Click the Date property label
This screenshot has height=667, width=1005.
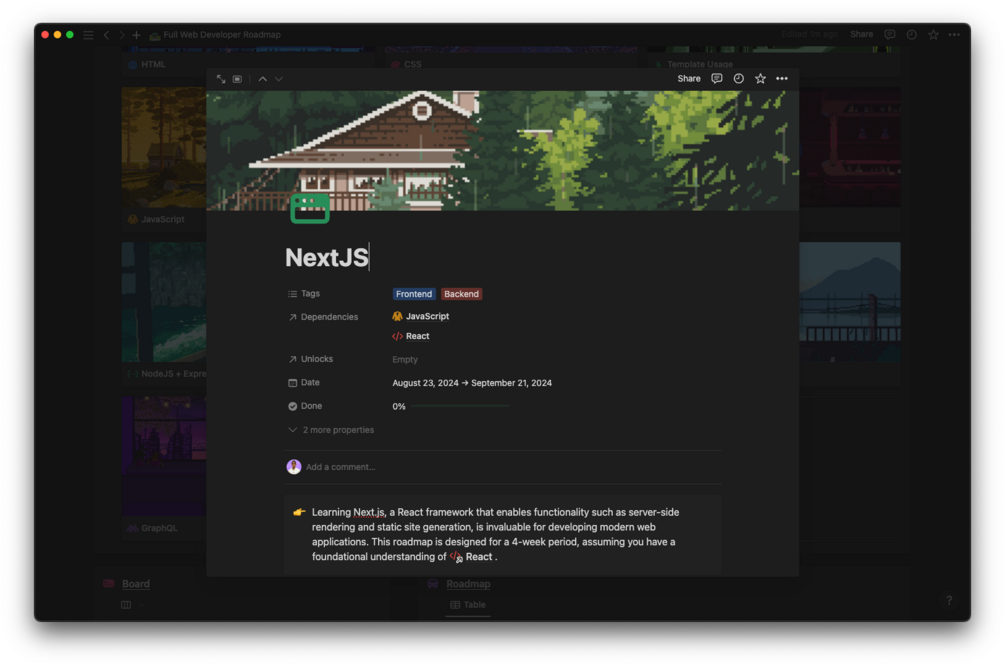(x=304, y=383)
